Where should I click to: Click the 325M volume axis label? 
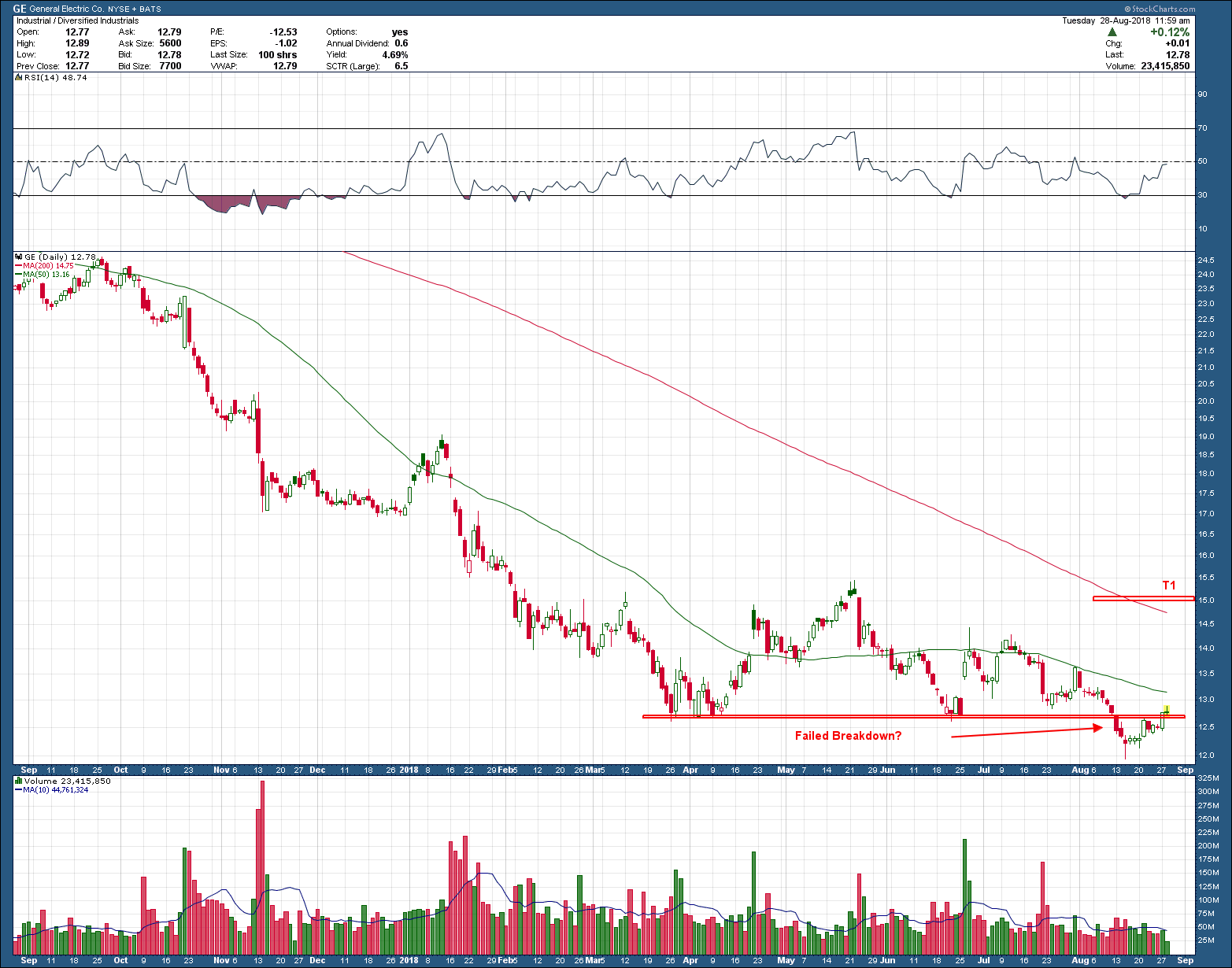tap(1208, 778)
